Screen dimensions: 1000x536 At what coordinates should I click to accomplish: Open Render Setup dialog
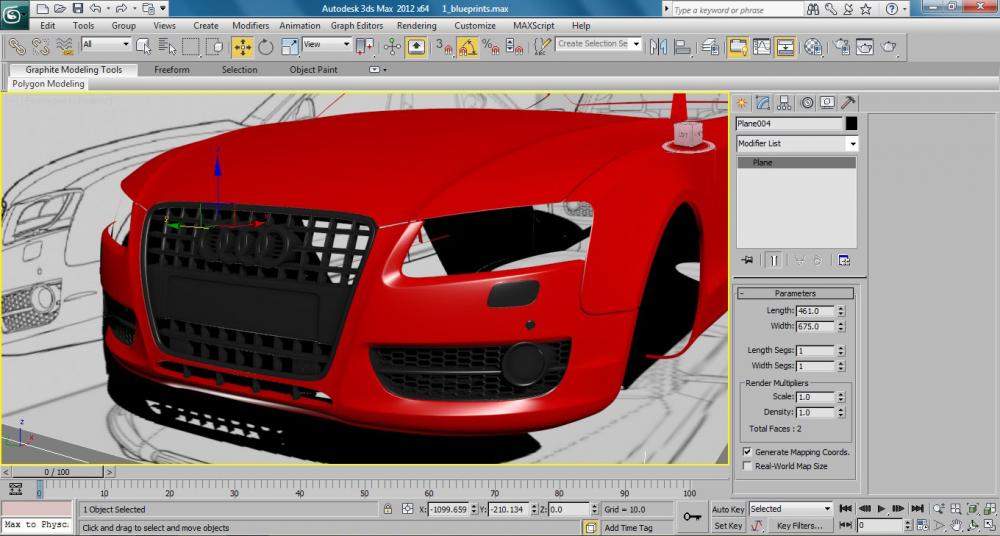(841, 46)
